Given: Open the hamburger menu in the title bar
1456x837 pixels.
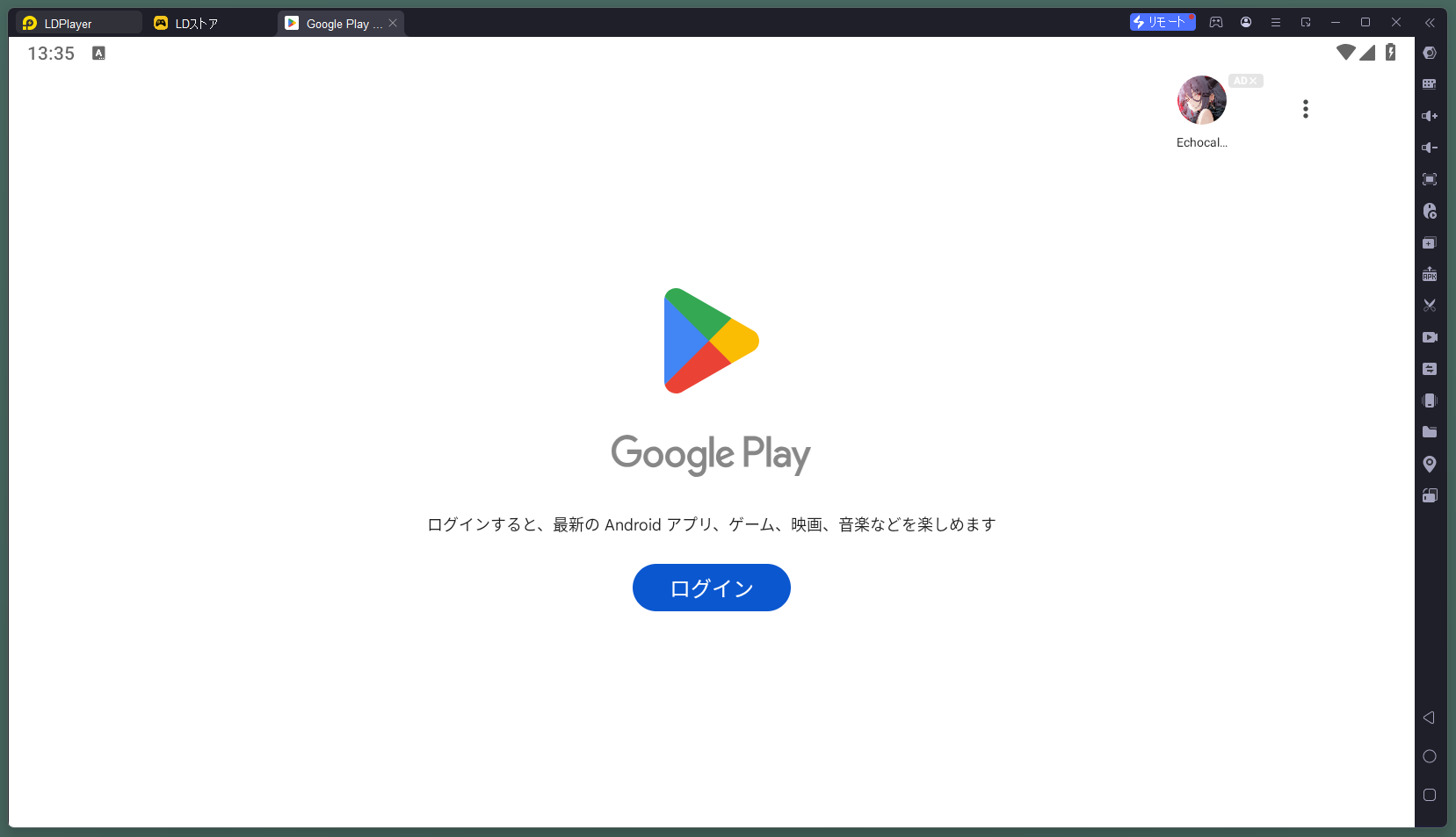Looking at the screenshot, I should click(x=1276, y=23).
